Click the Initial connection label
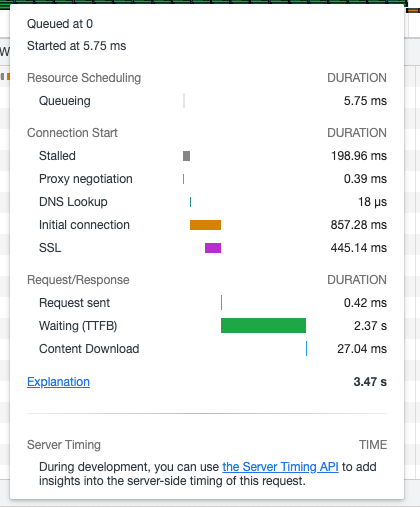420x507 pixels. click(x=84, y=225)
